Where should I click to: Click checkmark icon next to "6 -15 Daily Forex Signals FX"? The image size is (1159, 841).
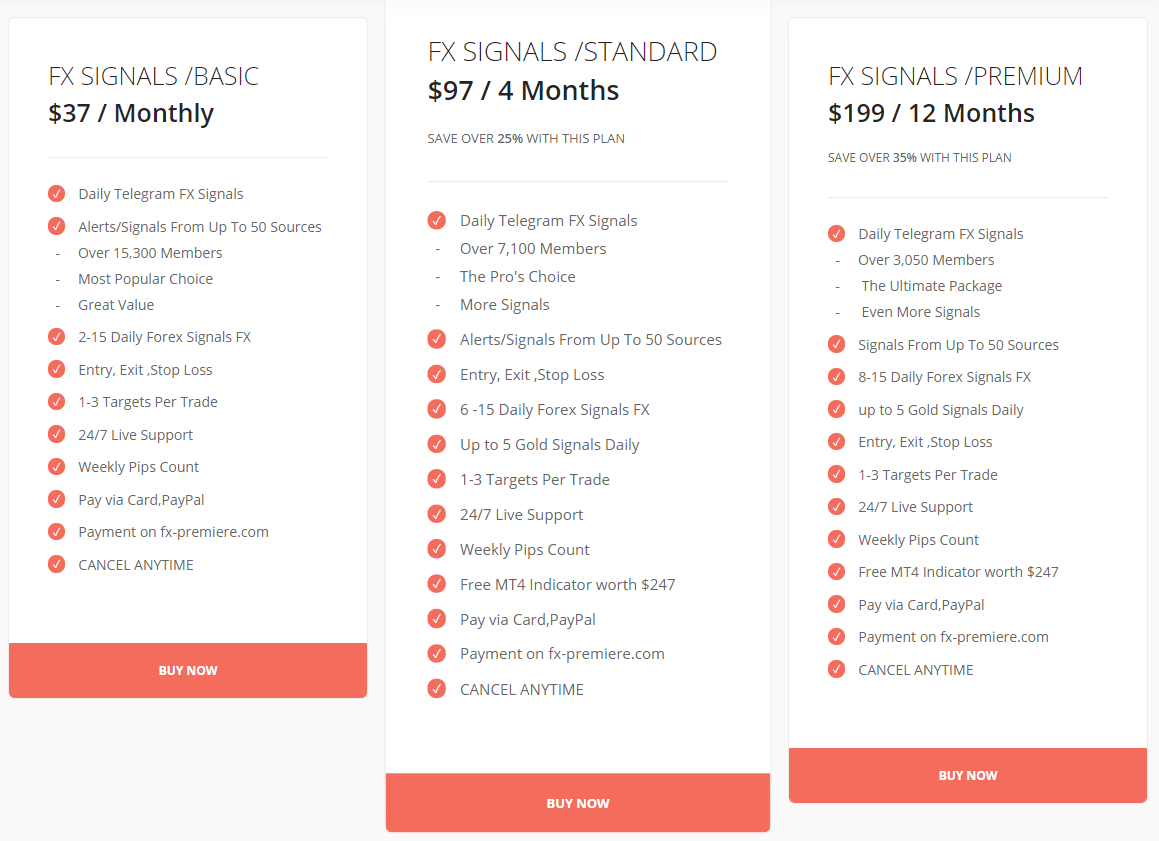click(436, 409)
